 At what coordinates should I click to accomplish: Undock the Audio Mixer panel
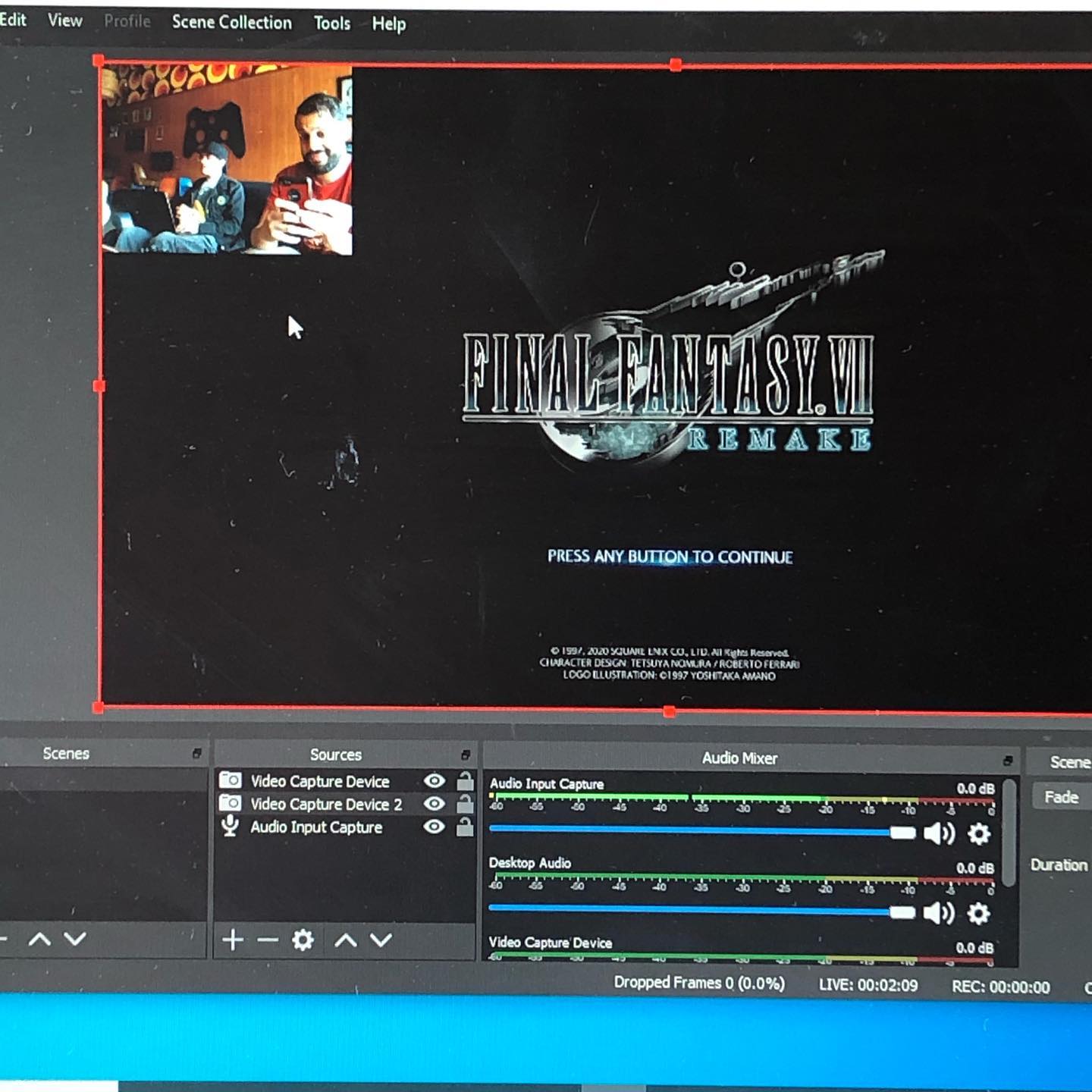coord(1007,760)
